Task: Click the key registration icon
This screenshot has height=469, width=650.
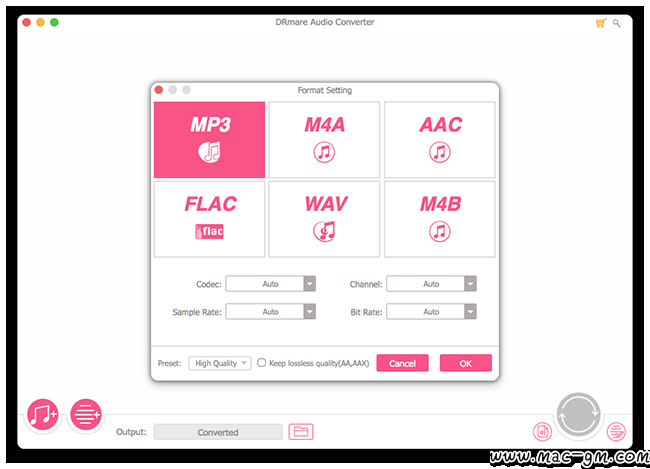Action: (x=617, y=23)
